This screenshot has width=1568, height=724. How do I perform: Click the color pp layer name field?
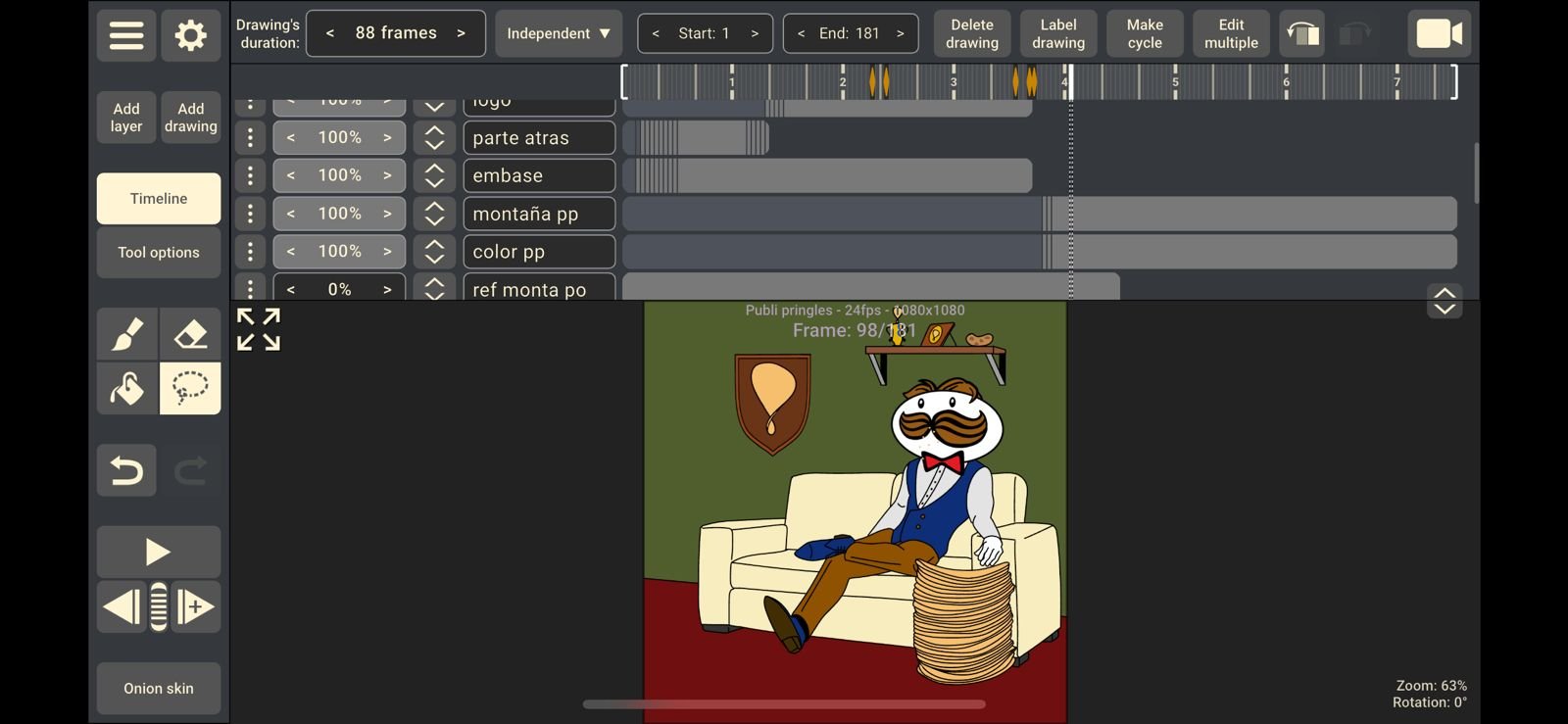[538, 252]
